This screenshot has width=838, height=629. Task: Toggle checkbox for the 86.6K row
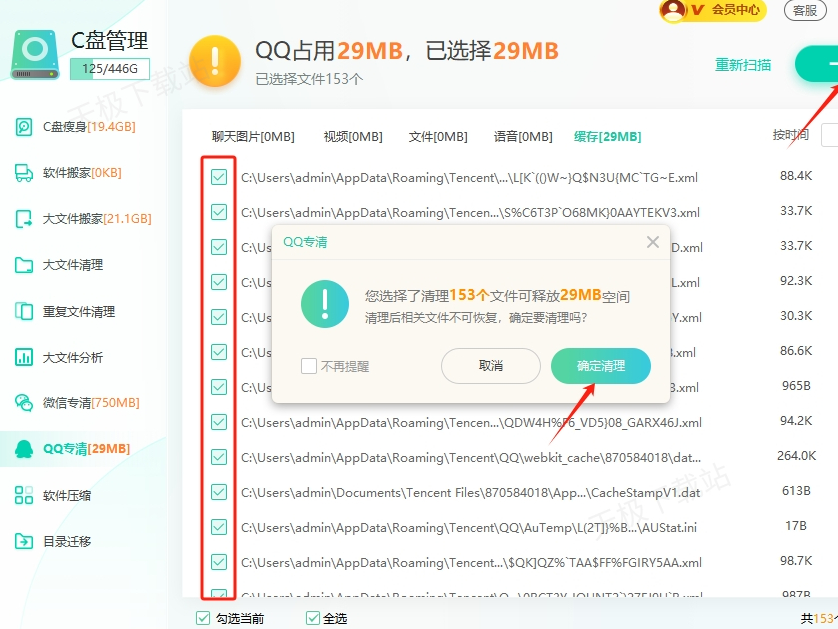click(x=219, y=352)
